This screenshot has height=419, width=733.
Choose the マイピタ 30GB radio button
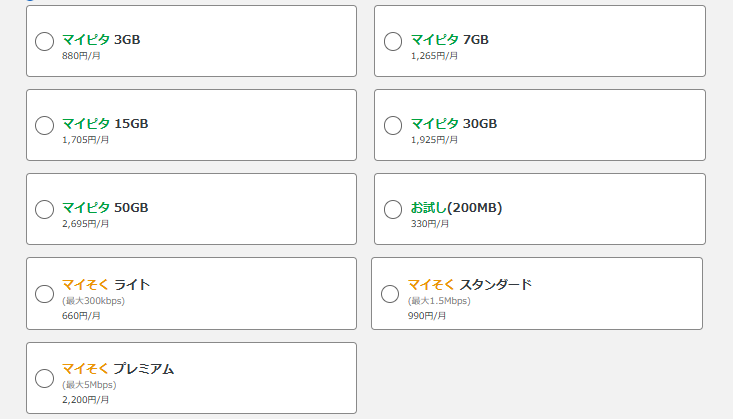pyautogui.click(x=393, y=125)
